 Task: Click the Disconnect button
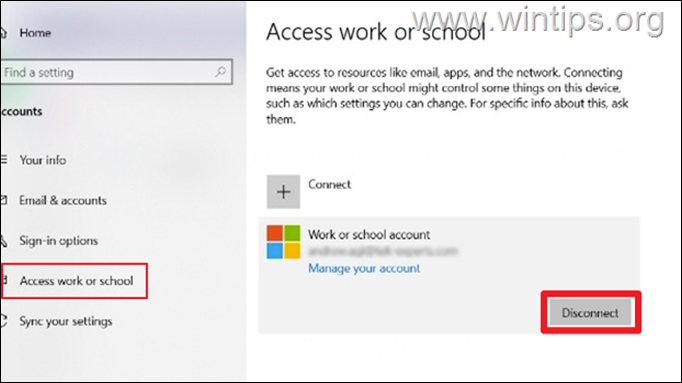coord(590,313)
